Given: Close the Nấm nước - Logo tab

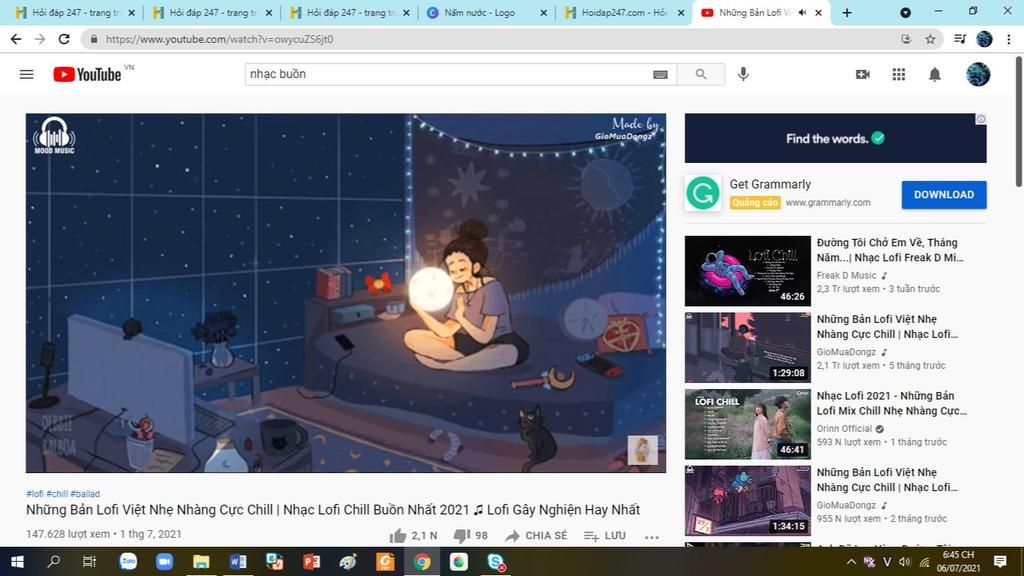Looking at the screenshot, I should tap(543, 12).
